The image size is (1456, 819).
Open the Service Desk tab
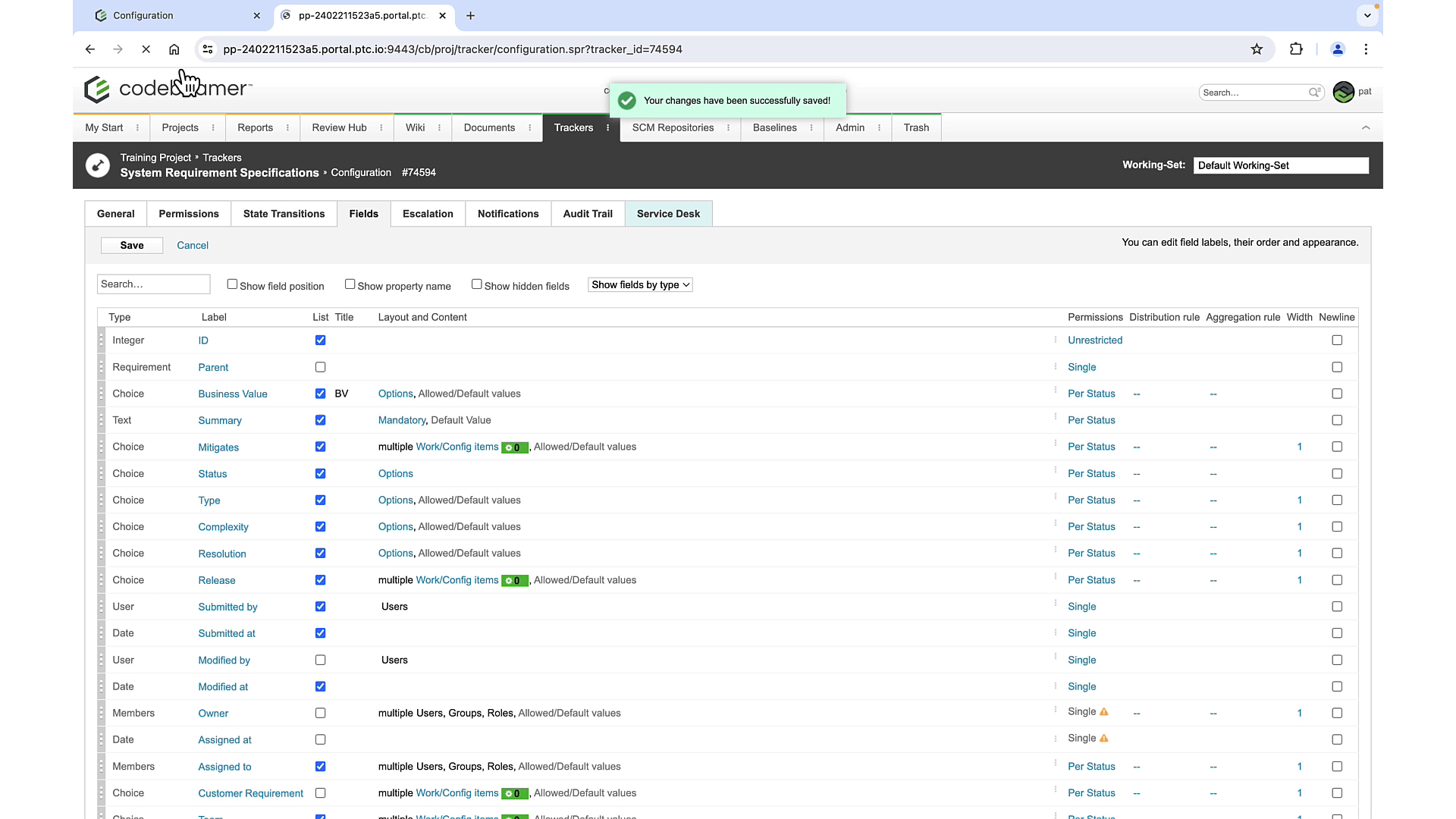pyautogui.click(x=668, y=214)
